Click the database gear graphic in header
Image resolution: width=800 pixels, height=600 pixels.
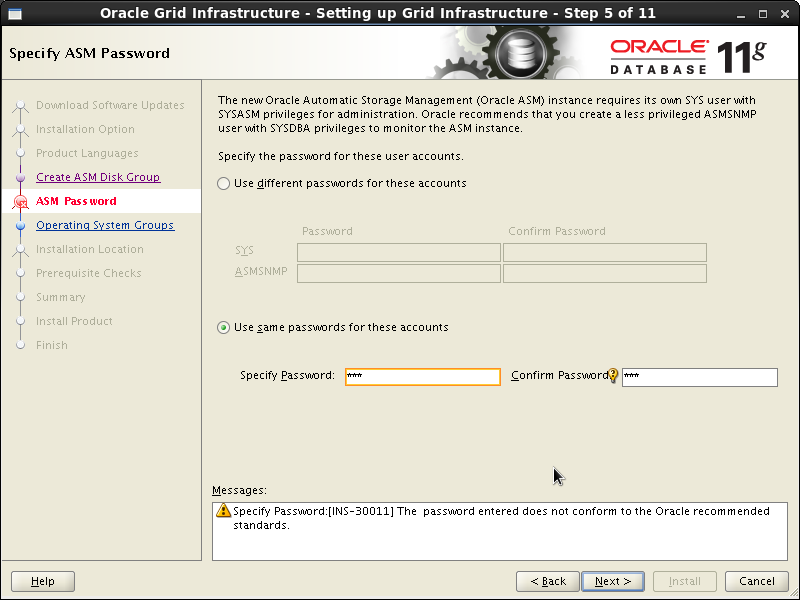tap(520, 54)
